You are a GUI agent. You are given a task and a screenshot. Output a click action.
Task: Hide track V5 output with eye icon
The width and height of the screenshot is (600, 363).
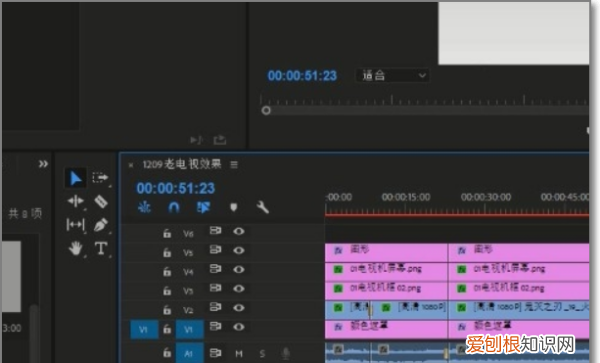239,250
